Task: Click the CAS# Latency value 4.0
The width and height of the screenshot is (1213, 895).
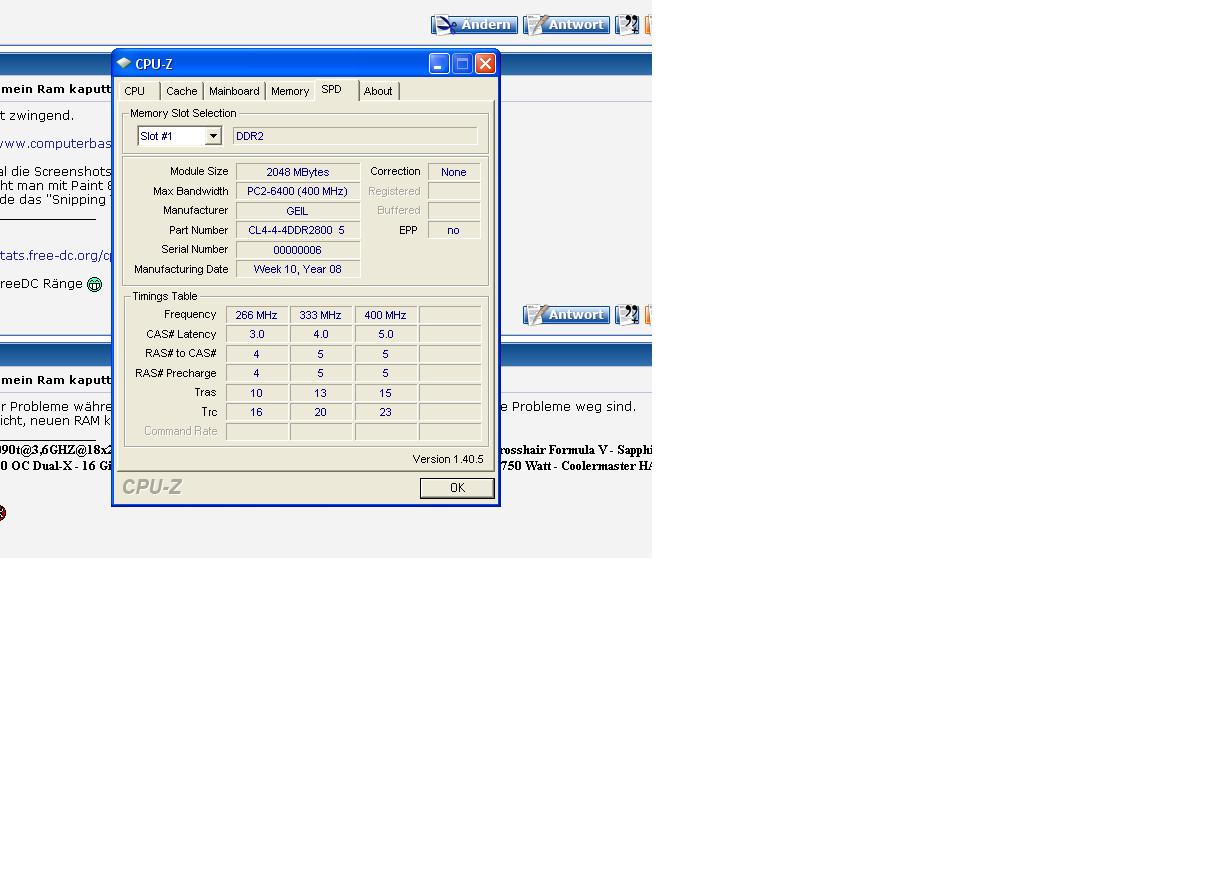Action: point(320,334)
